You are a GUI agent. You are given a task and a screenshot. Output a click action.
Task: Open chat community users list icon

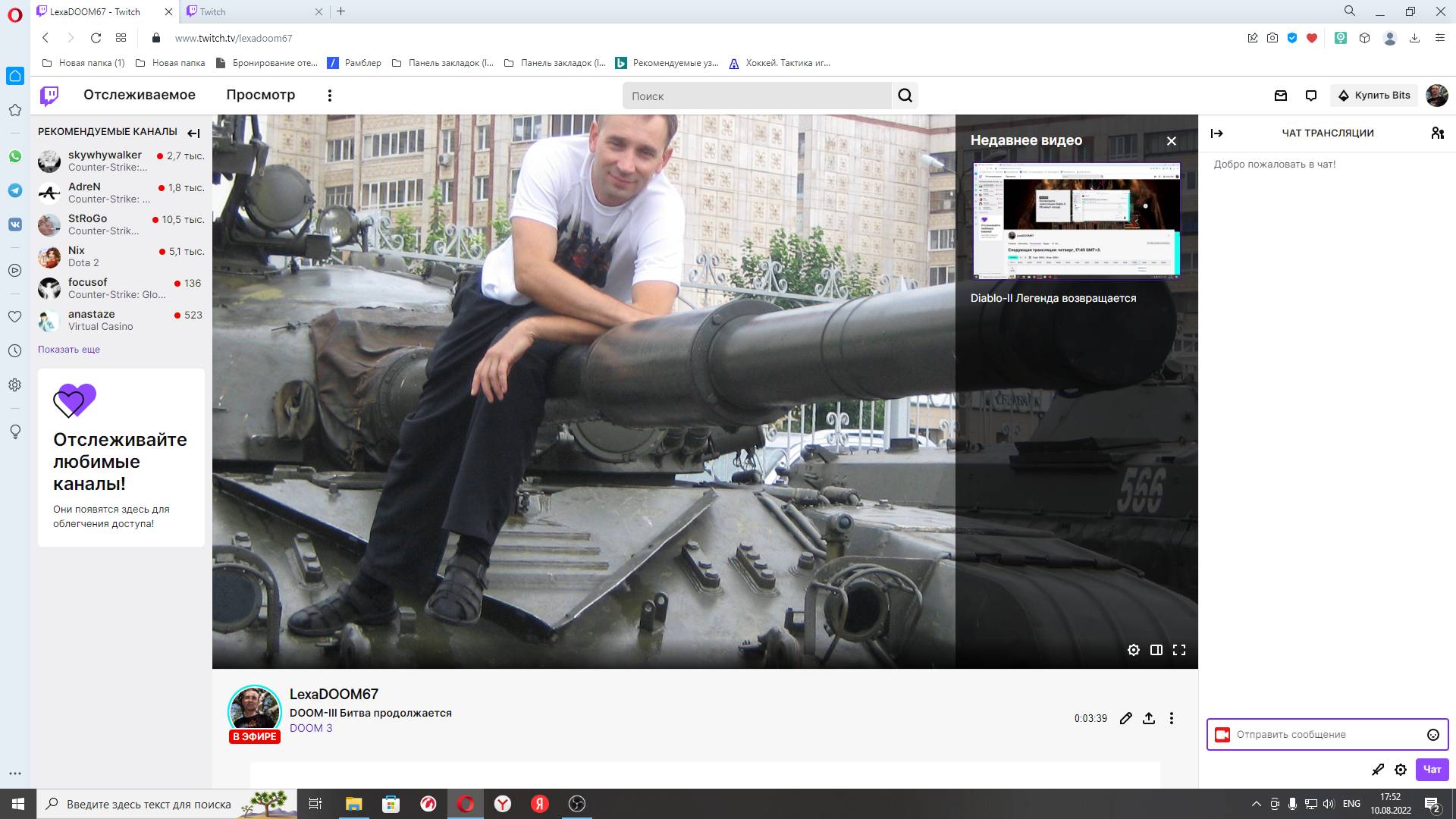tap(1437, 133)
